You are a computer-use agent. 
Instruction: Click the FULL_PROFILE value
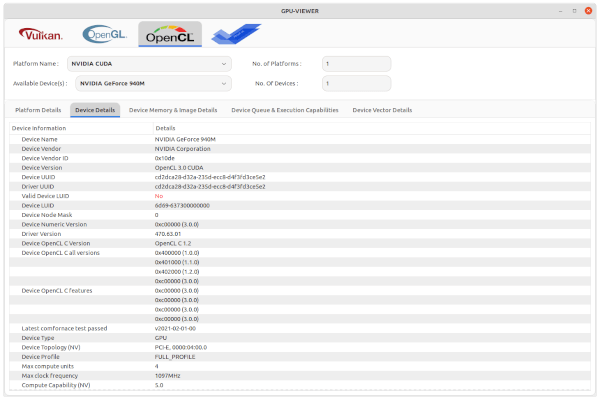[x=175, y=357]
